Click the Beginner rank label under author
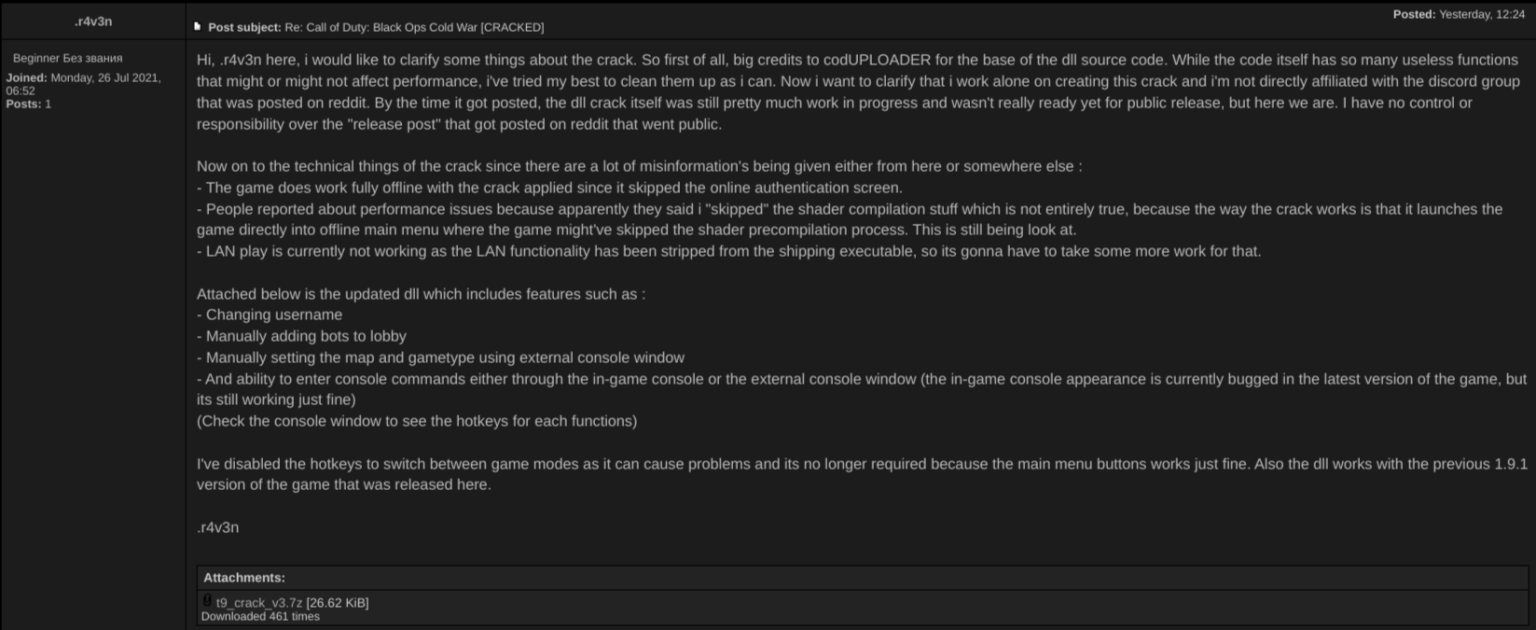Viewport: 1536px width, 630px height. click(68, 58)
